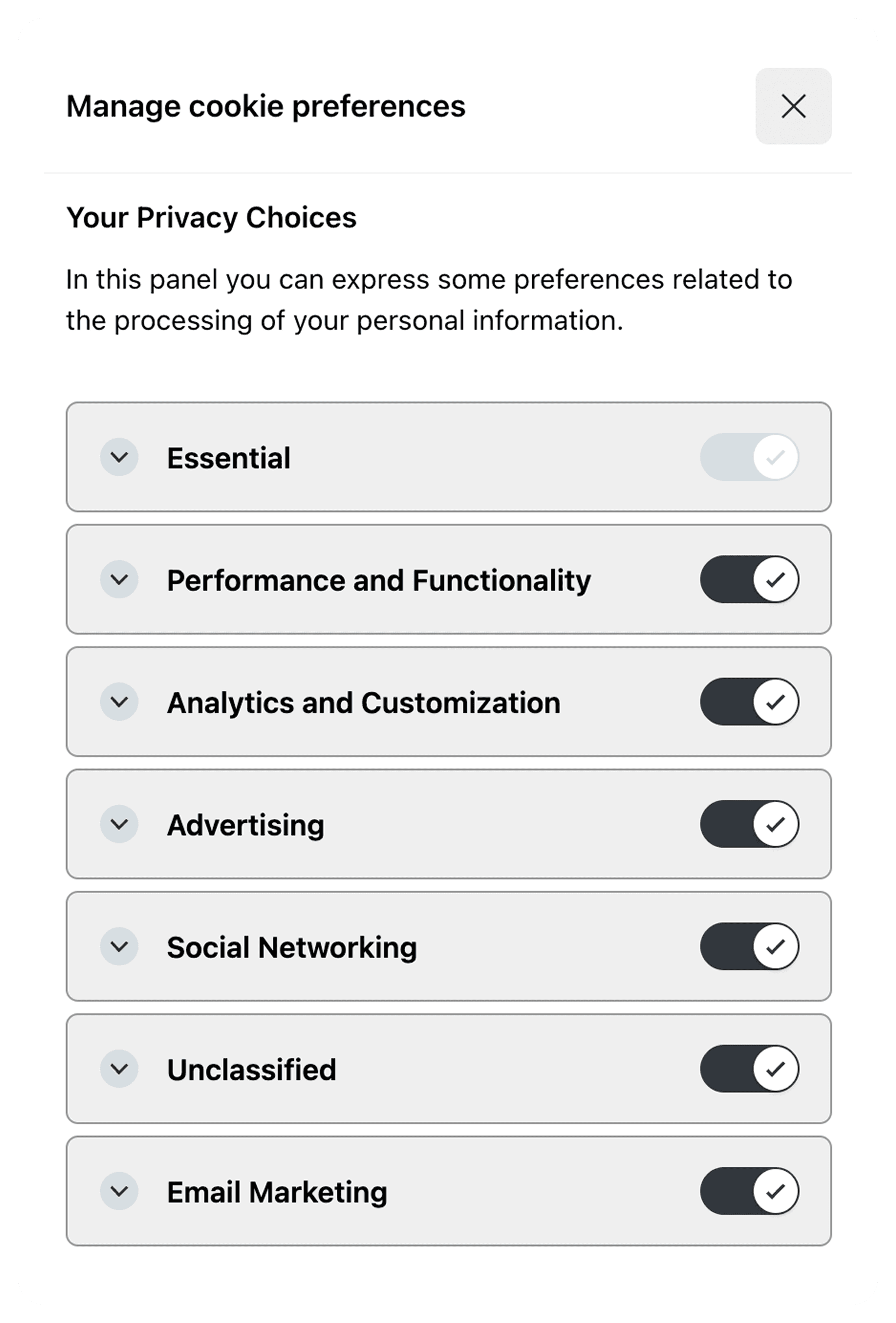Expand the Unclassified category chevron
This screenshot has height=1323, width=896.
coord(120,1068)
